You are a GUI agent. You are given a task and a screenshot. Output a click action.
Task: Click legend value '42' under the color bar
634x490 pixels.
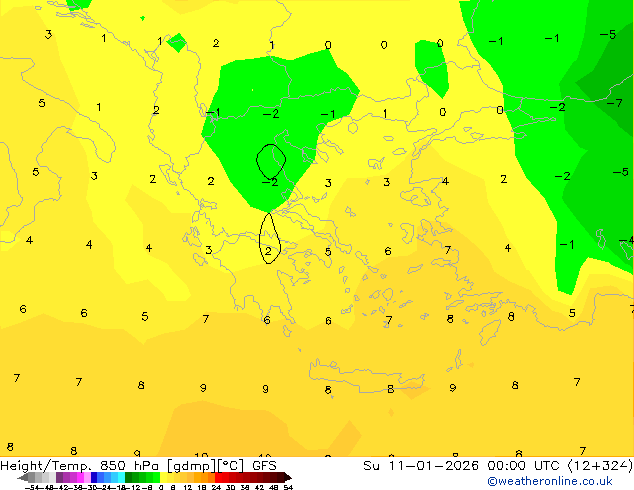pos(260,488)
